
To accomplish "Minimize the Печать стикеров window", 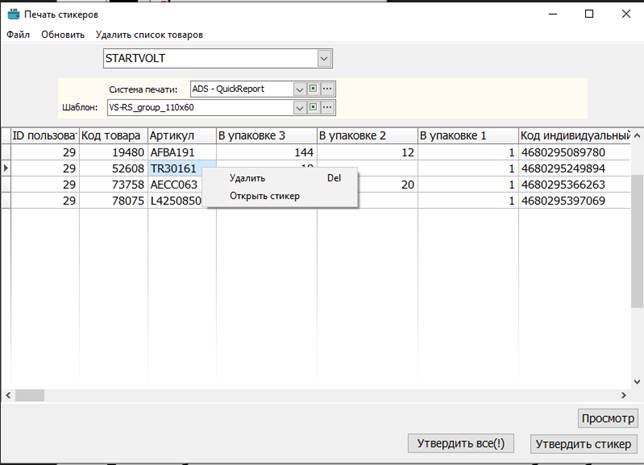I will click(553, 14).
